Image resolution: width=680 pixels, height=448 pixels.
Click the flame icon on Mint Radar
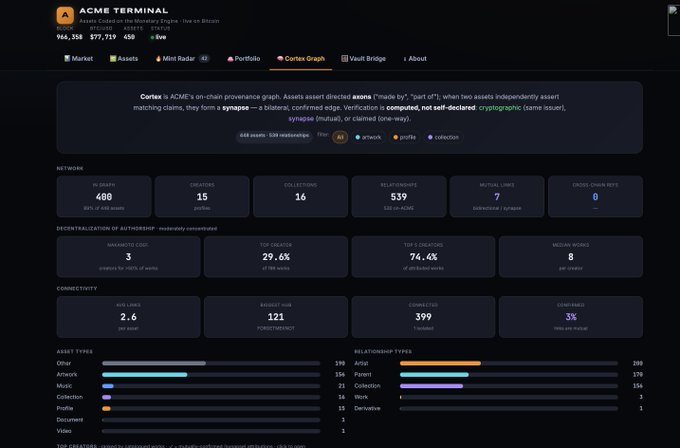[158, 59]
